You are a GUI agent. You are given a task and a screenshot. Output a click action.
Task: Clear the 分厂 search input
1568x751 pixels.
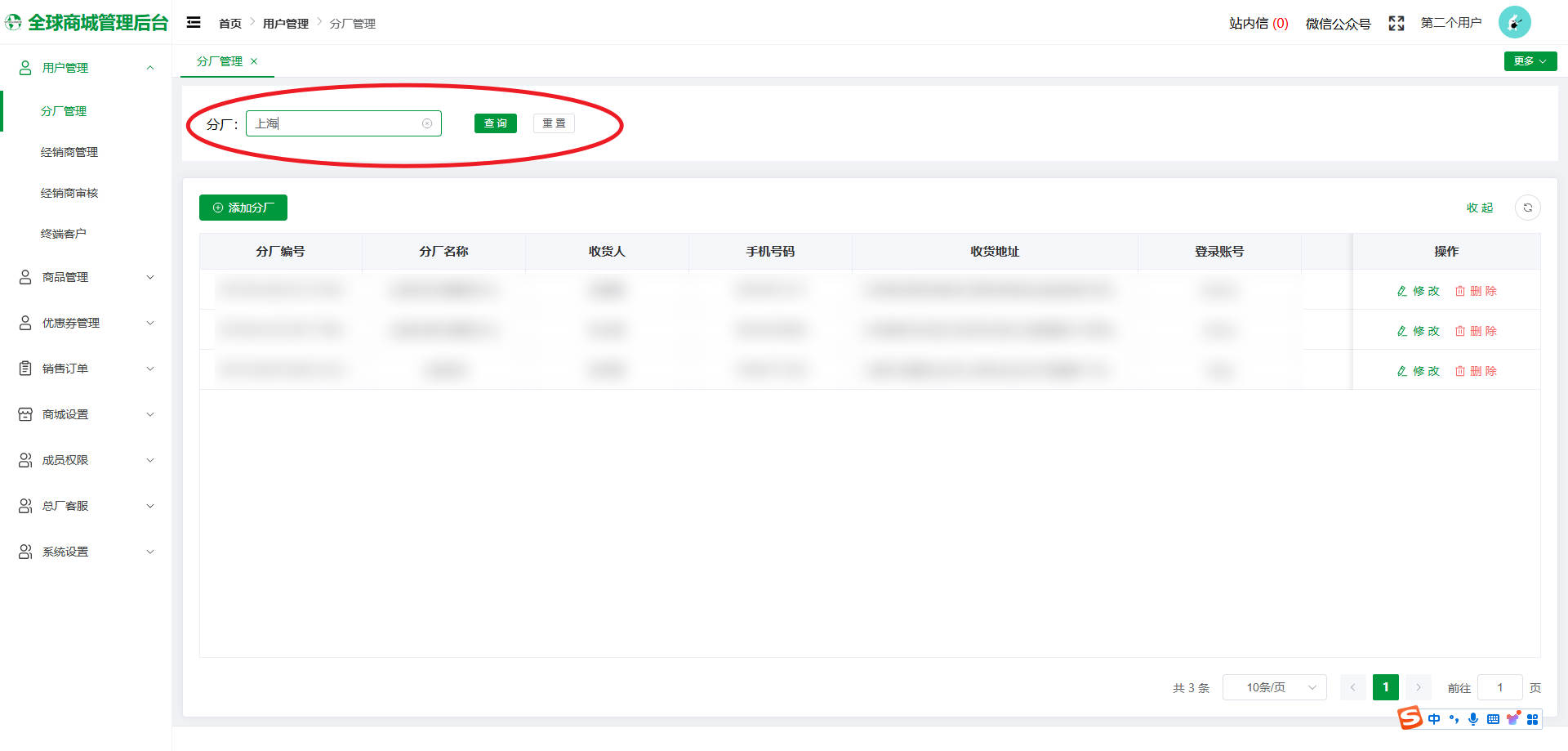pyautogui.click(x=426, y=123)
